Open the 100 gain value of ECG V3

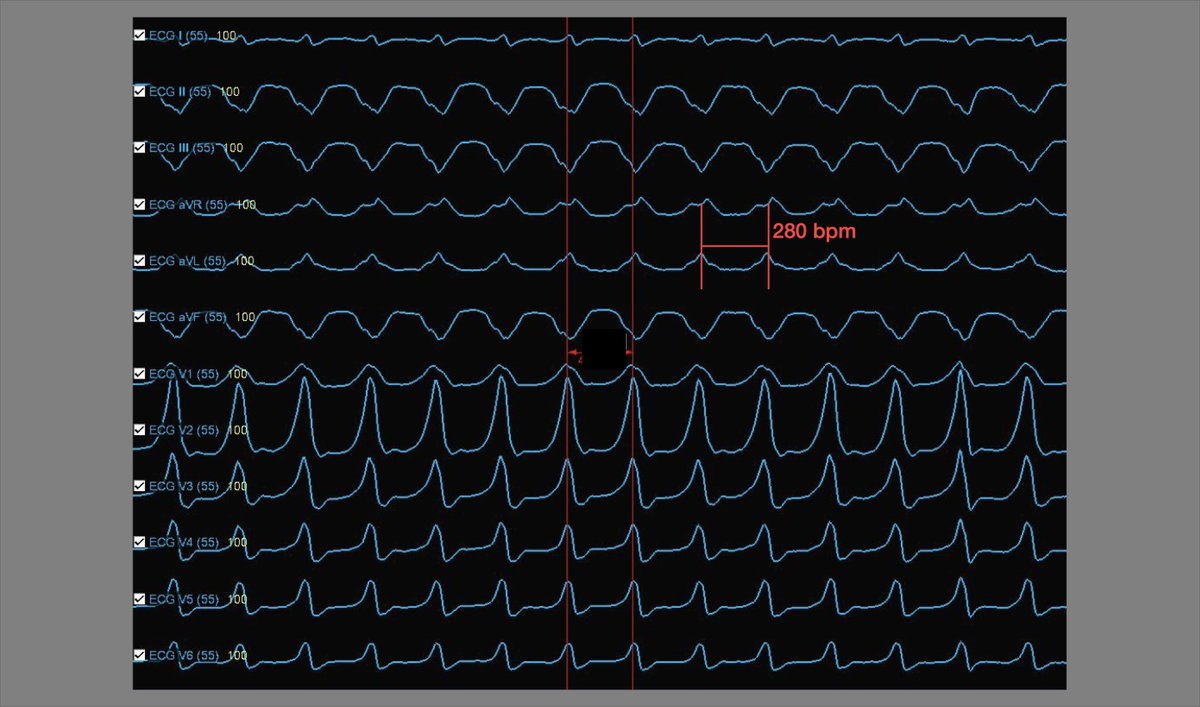click(237, 486)
